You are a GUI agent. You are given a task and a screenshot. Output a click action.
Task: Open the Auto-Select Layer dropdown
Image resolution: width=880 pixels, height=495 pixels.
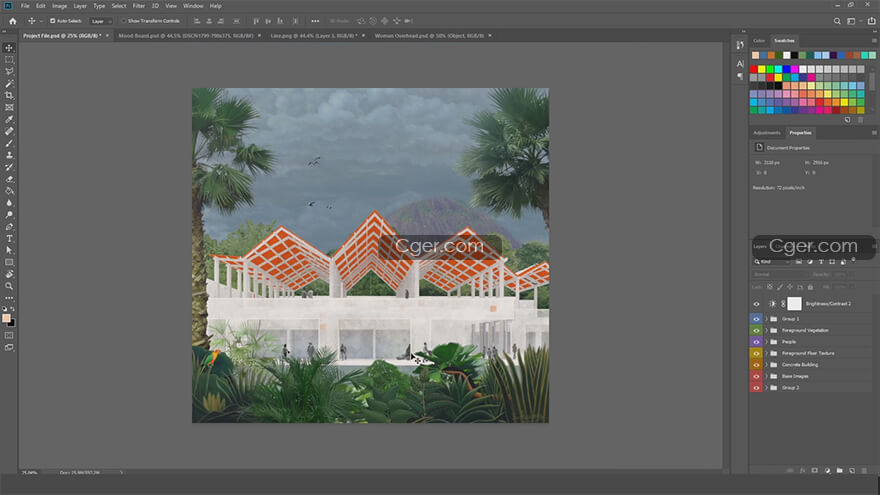(x=101, y=21)
